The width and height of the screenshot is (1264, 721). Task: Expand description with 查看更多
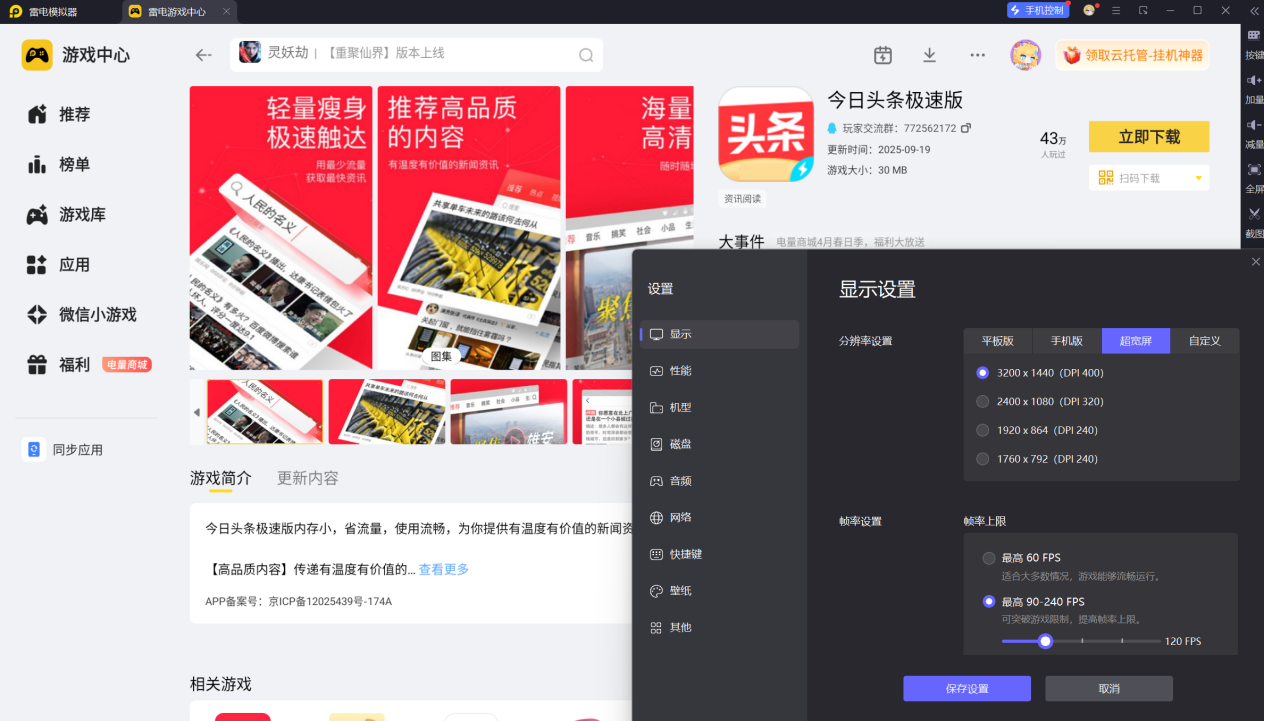pyautogui.click(x=443, y=569)
